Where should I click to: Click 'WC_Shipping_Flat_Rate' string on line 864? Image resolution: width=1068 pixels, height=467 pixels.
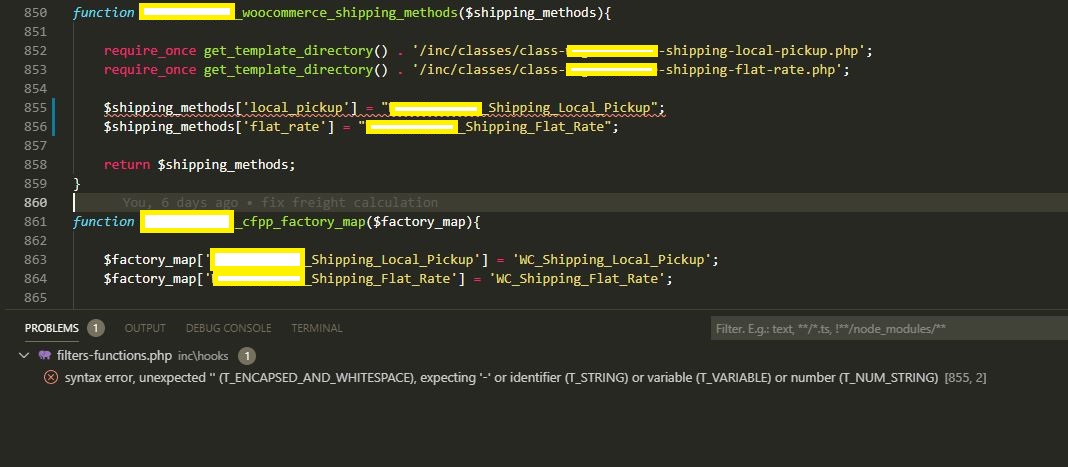(x=579, y=278)
